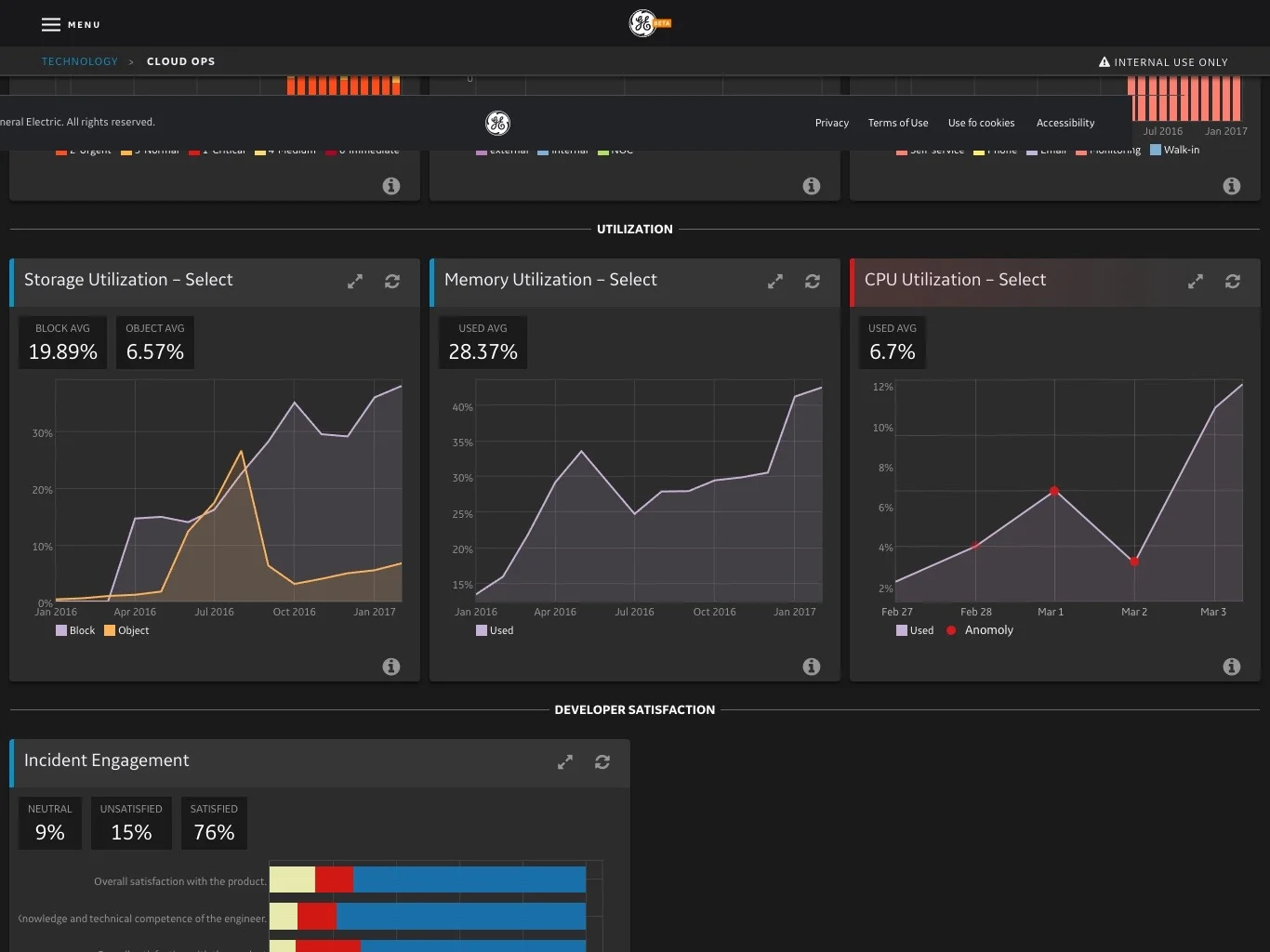1270x952 pixels.
Task: Click the OBJECT AVG 6.57% stat box
Action: [x=155, y=342]
